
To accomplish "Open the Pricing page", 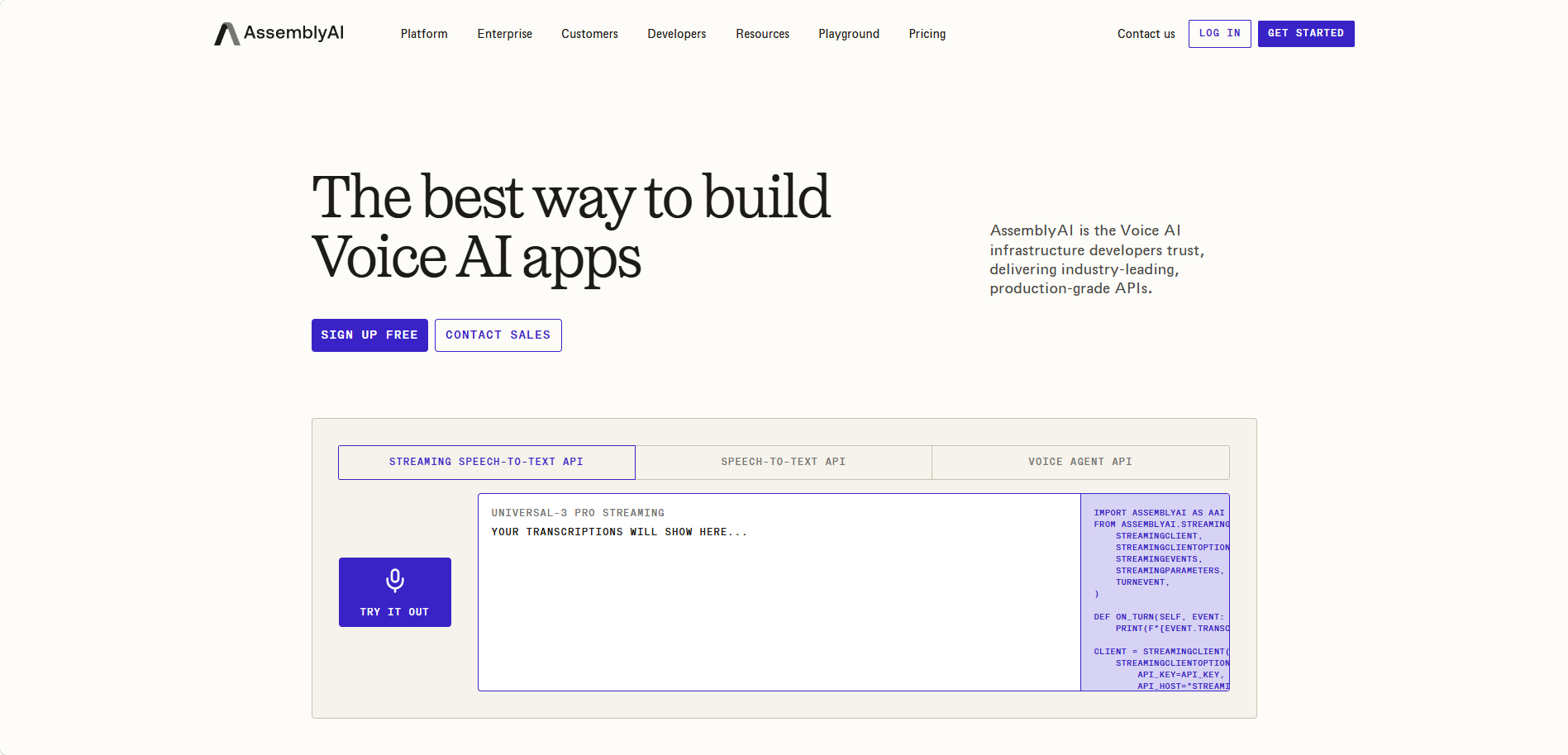I will tap(927, 34).
